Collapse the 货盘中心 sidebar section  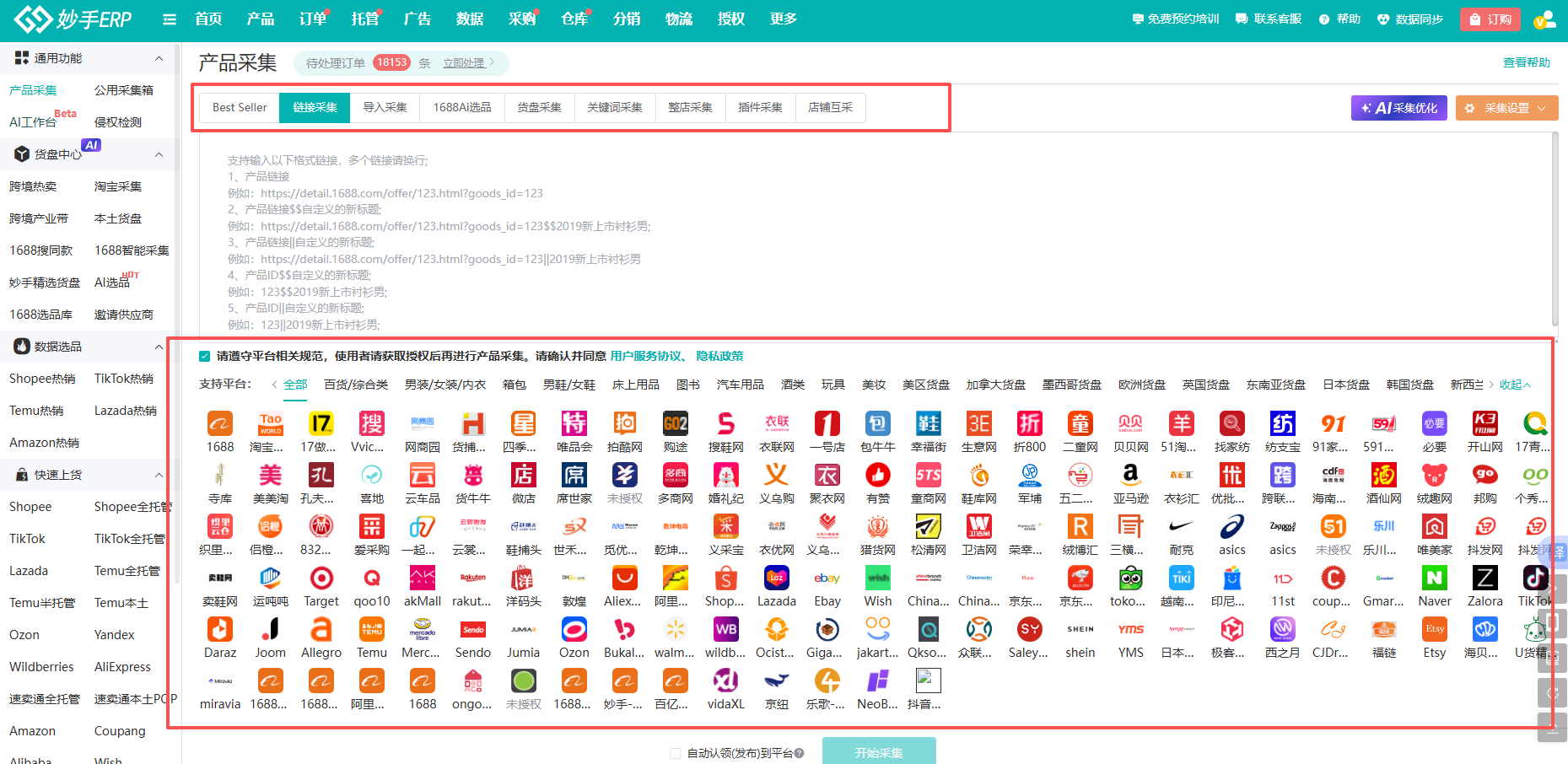point(159,154)
